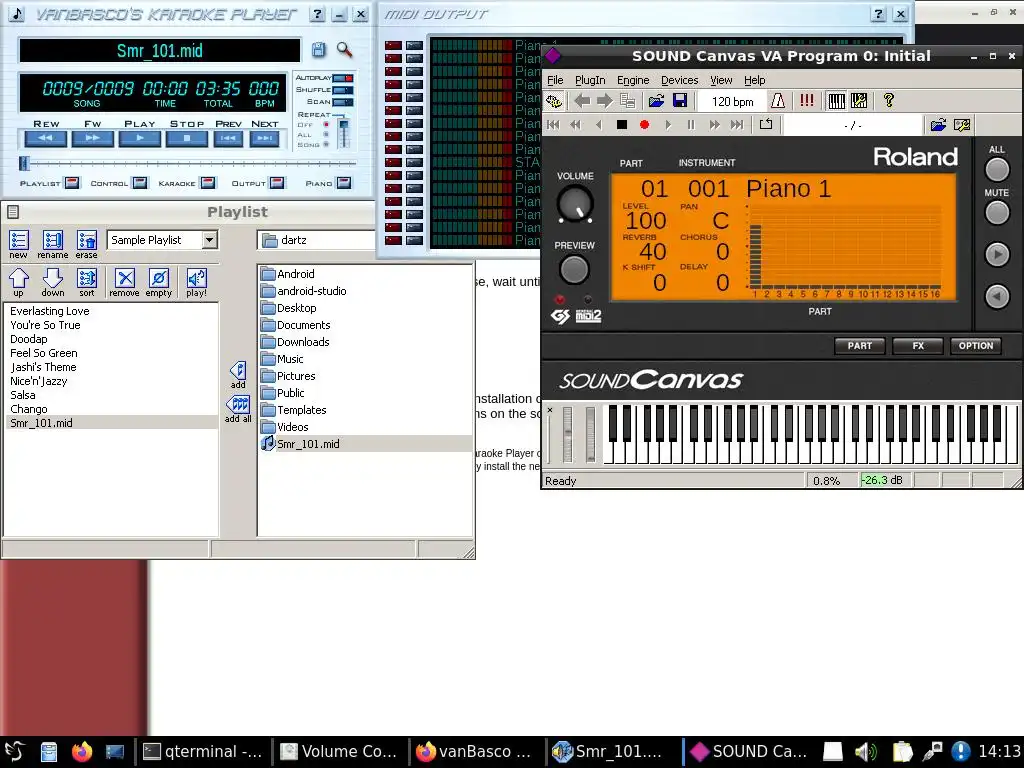The image size is (1024, 768).
Task: Click the 120 bpm tempo field
Action: (731, 101)
